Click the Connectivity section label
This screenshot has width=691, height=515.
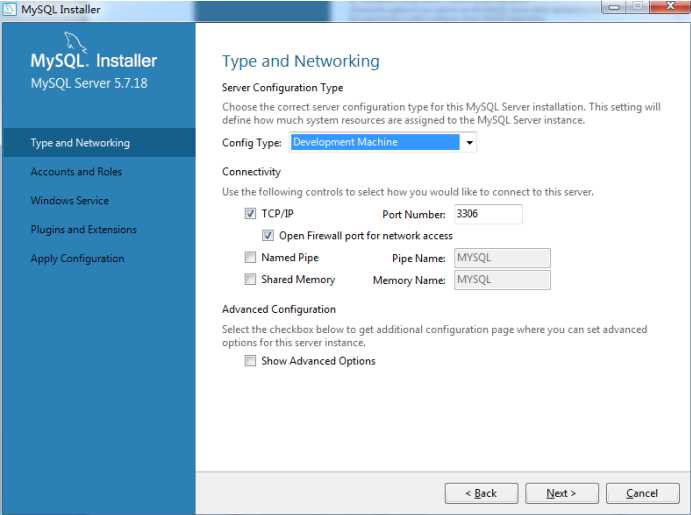[x=251, y=172]
